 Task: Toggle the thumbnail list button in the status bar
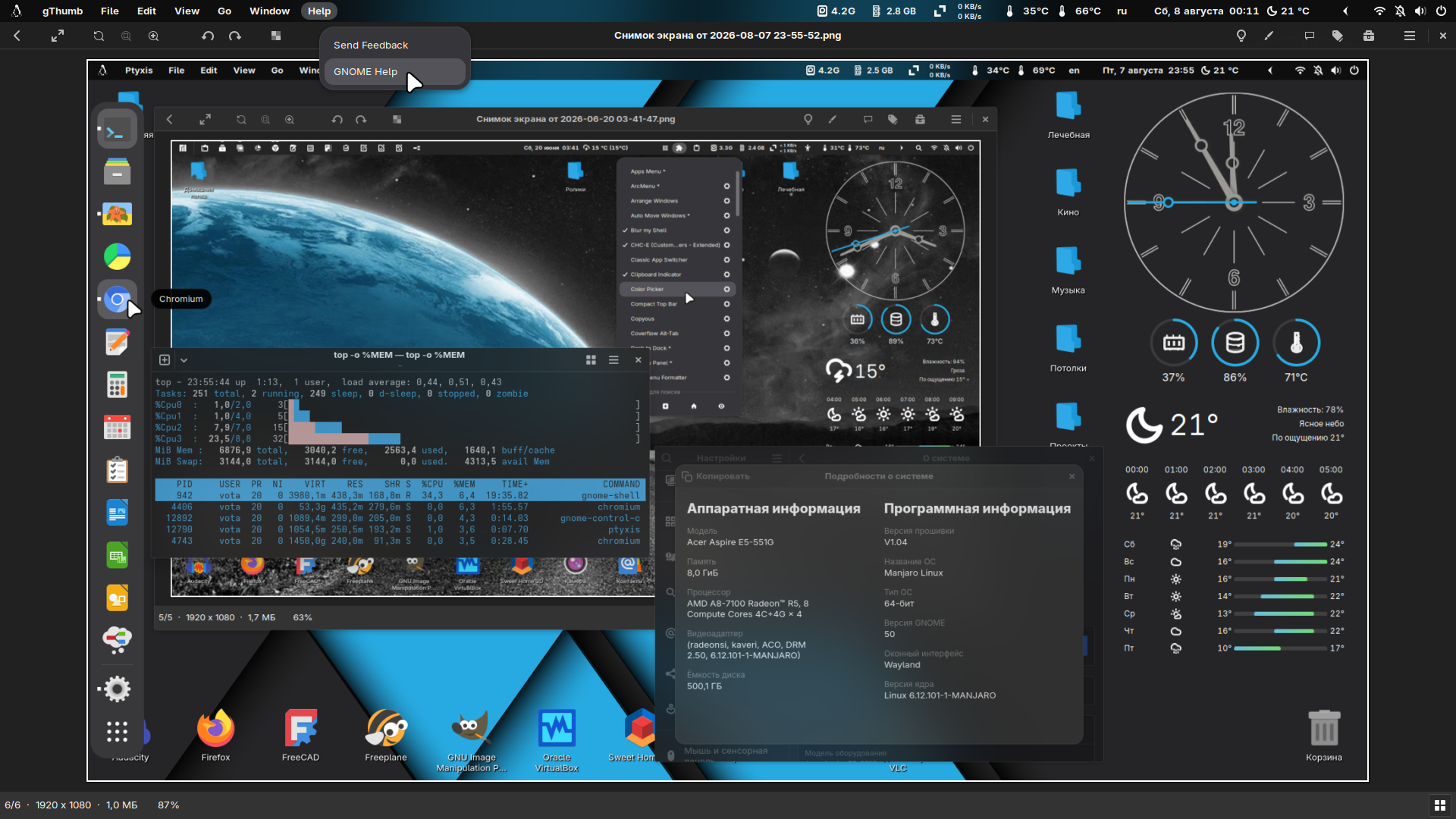pos(1439,805)
